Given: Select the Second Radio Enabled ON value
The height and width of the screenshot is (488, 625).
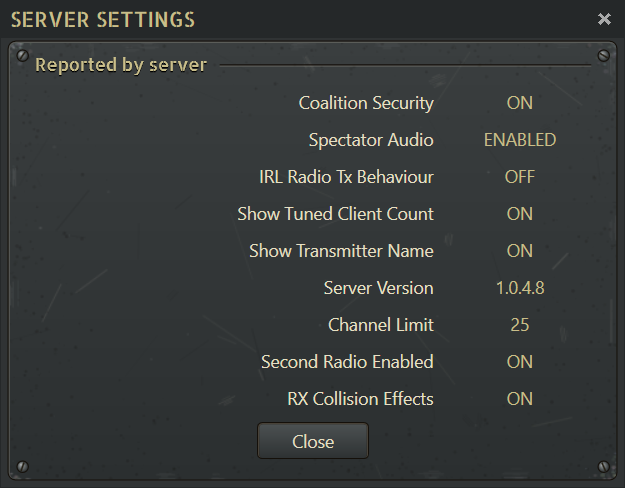Looking at the screenshot, I should 519,362.
